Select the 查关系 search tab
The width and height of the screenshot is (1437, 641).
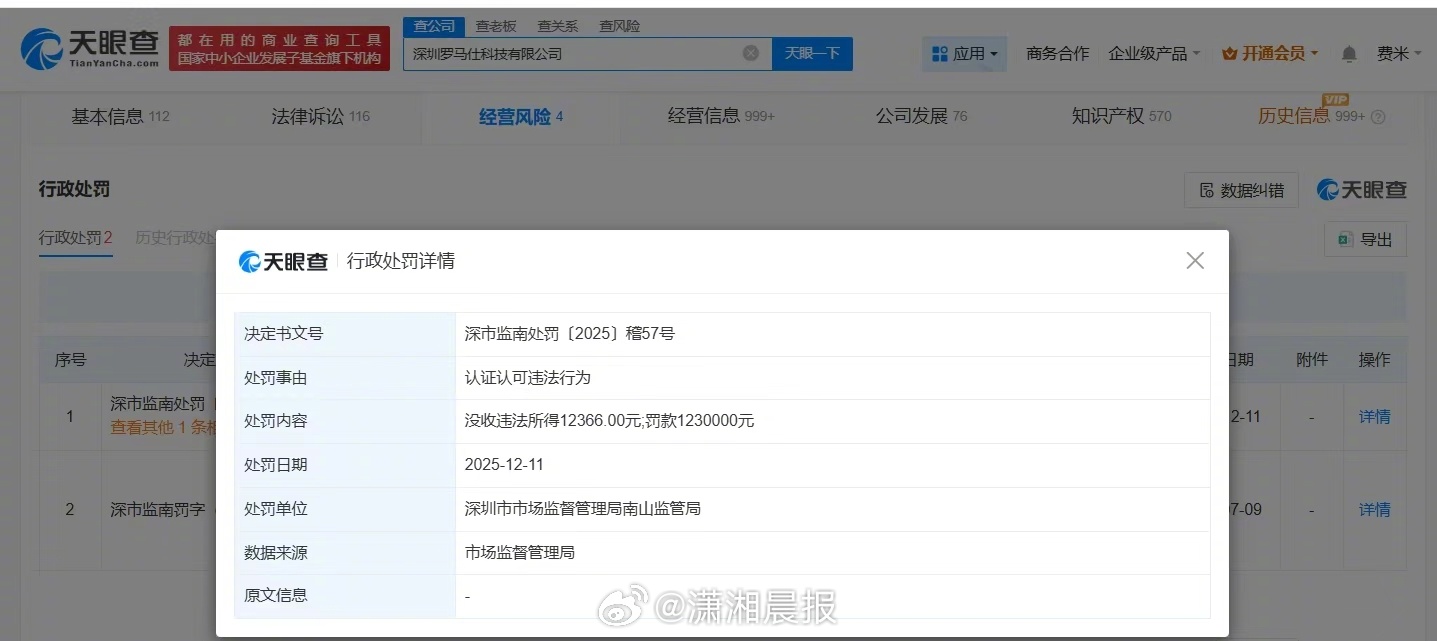(x=557, y=26)
